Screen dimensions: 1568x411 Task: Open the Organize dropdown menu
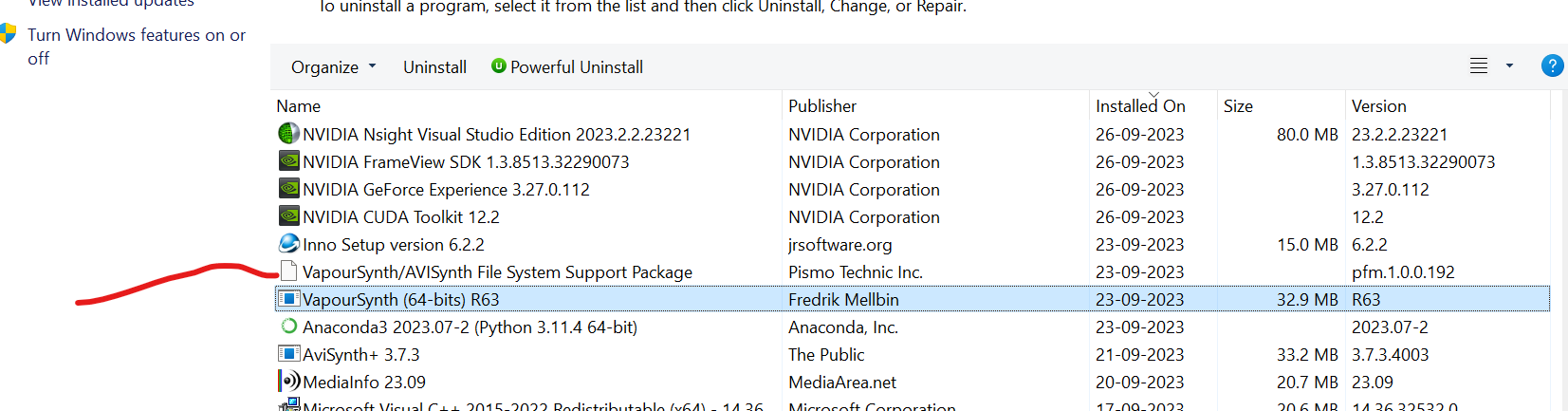(x=333, y=67)
